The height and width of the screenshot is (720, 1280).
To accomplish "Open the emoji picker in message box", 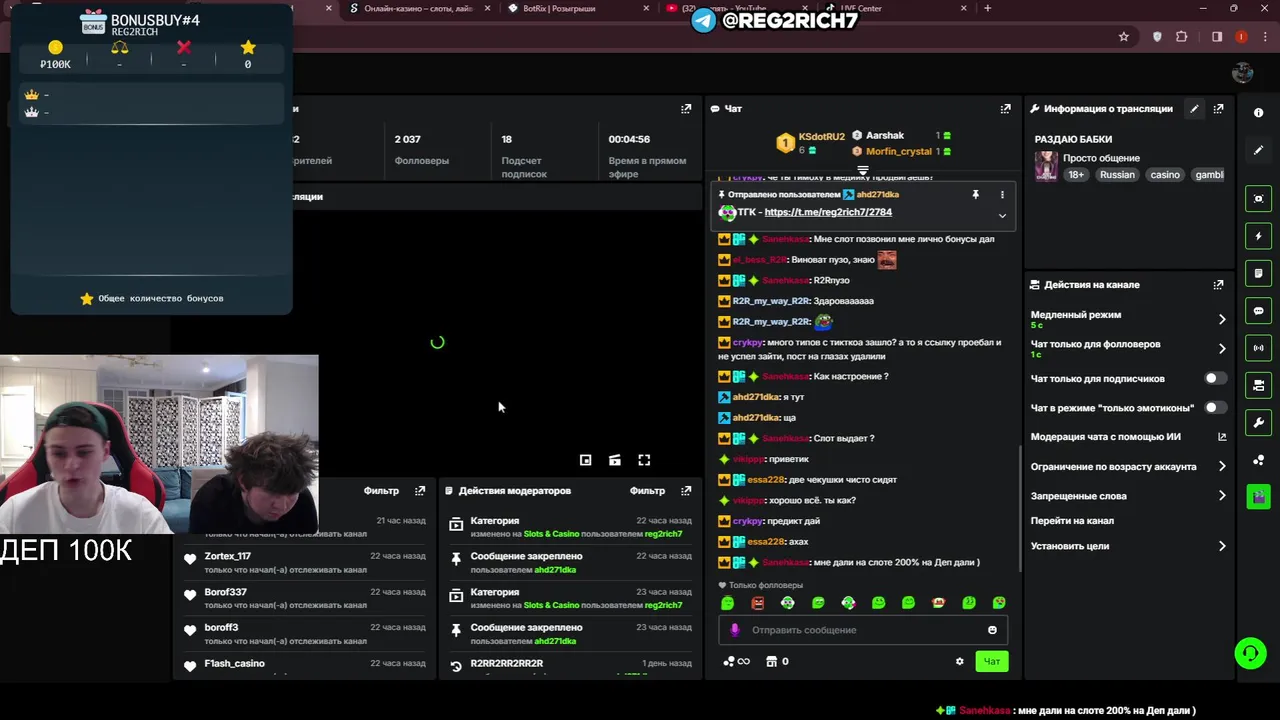I will coord(992,630).
